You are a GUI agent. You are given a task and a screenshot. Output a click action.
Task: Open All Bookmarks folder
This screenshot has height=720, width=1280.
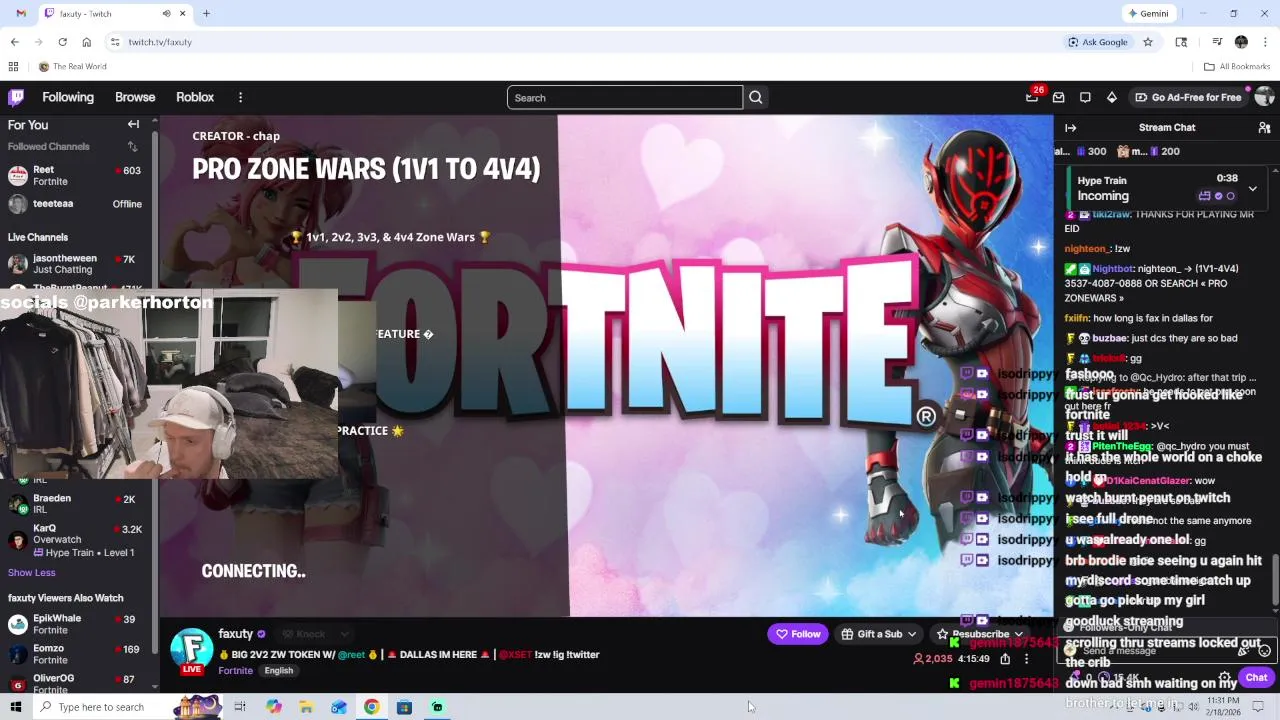tap(1237, 66)
